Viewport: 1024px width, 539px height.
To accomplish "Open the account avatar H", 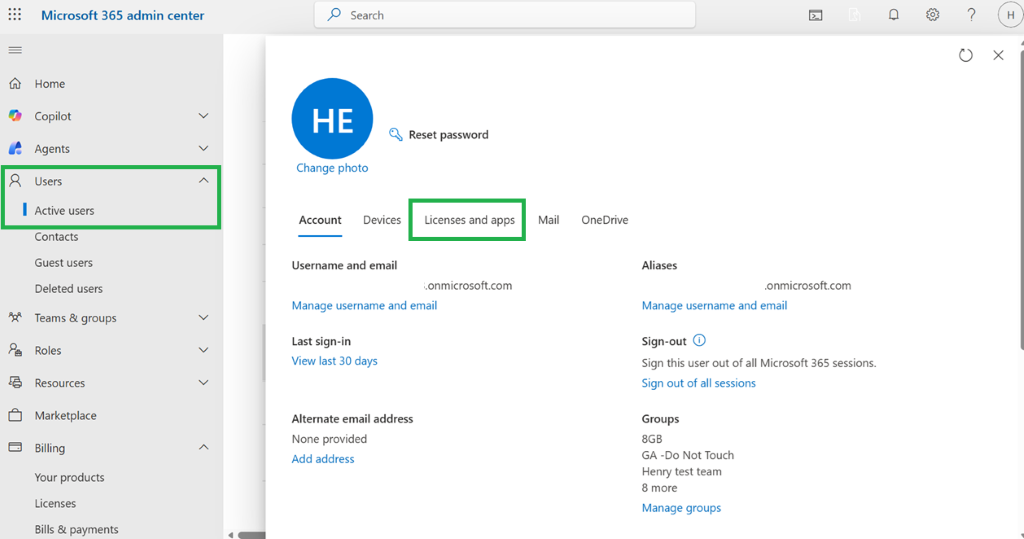I will click(1010, 15).
